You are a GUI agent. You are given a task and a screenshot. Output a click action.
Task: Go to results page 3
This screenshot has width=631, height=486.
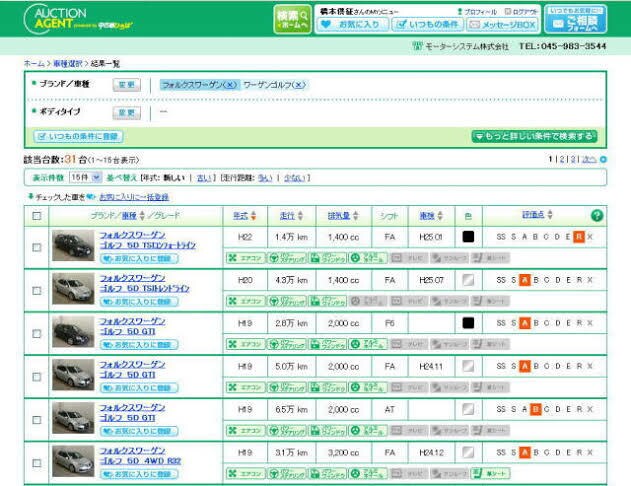pyautogui.click(x=573, y=159)
